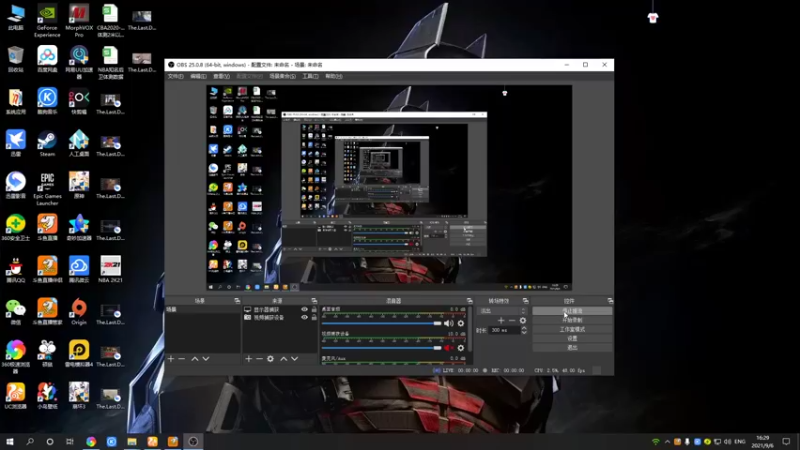Open source properties gear in 来源 panel
Image resolution: width=800 pixels, height=450 pixels.
(270, 359)
